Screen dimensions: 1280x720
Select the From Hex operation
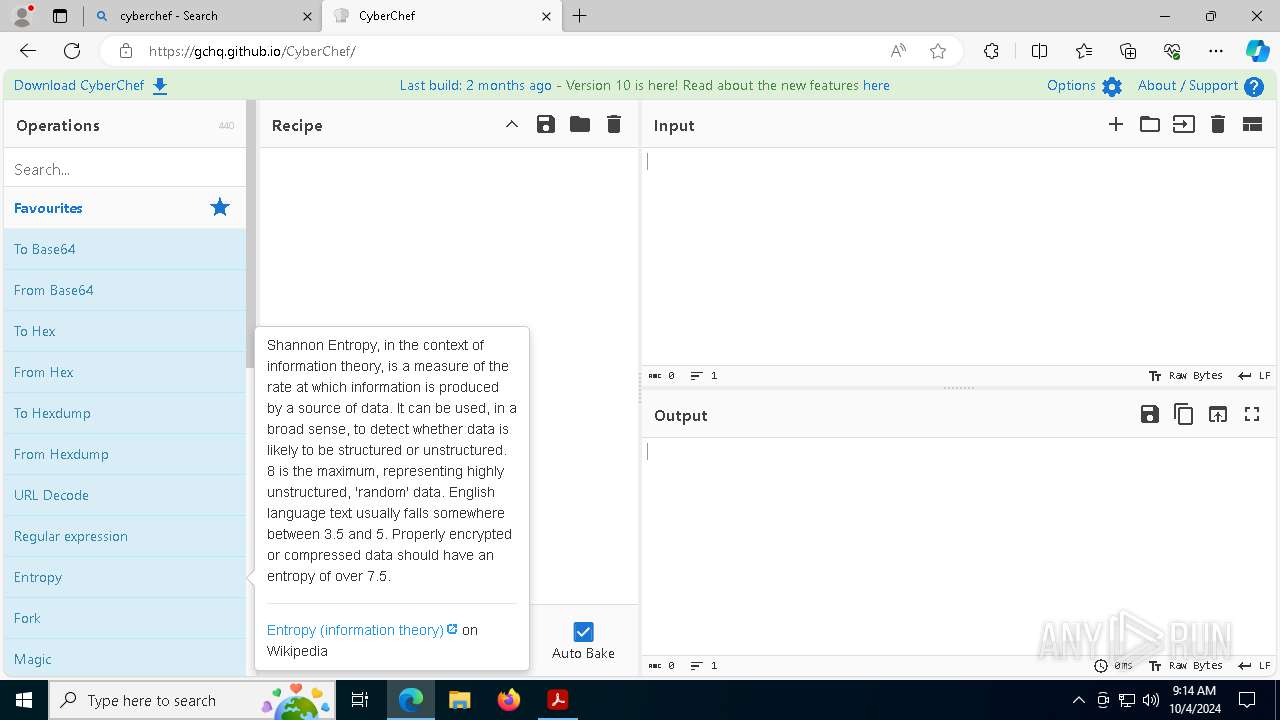125,372
